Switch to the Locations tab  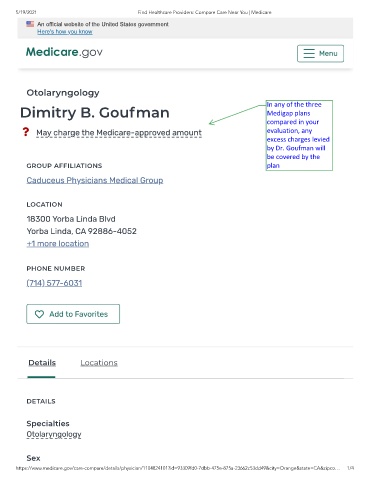click(99, 363)
